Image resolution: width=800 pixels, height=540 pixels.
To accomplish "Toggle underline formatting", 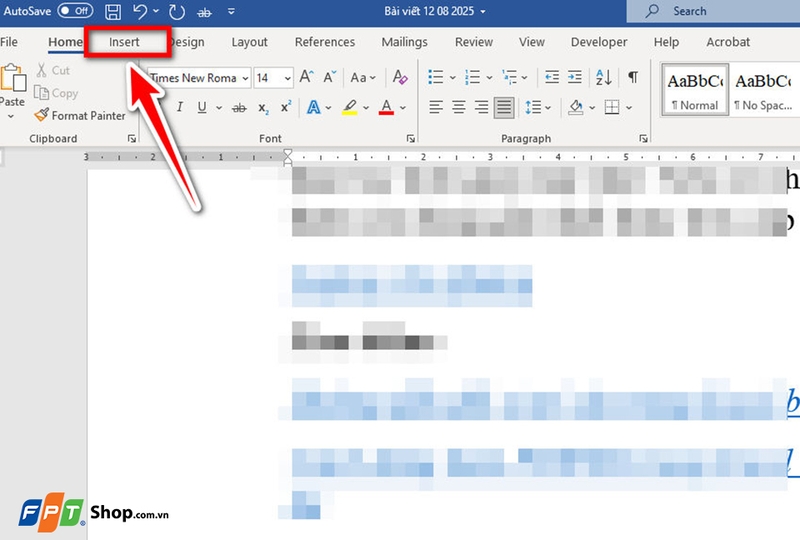I will click(202, 107).
